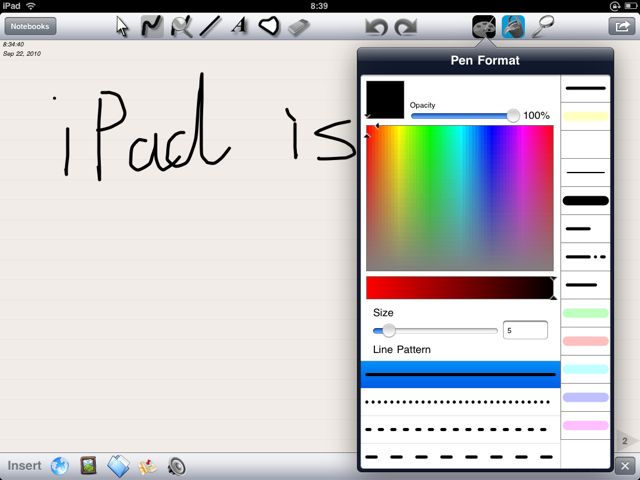Click the current black color swatch
This screenshot has height=480, width=640.
(385, 100)
